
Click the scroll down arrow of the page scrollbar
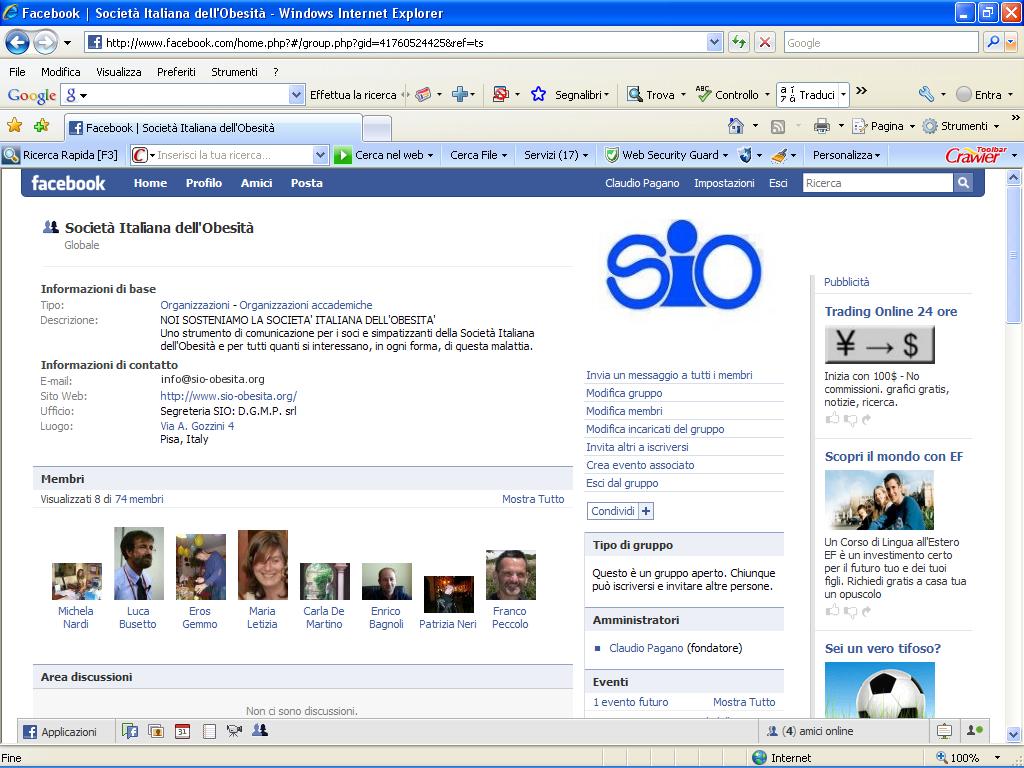[x=1014, y=733]
